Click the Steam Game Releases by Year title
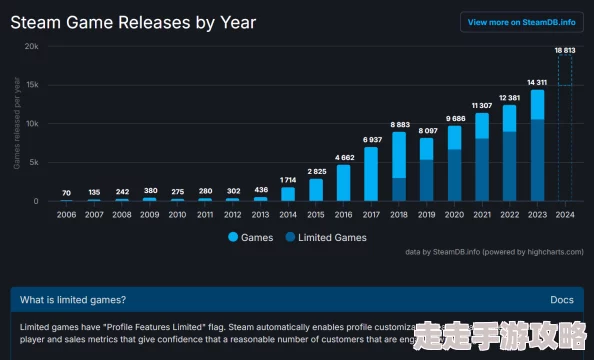 click(133, 22)
